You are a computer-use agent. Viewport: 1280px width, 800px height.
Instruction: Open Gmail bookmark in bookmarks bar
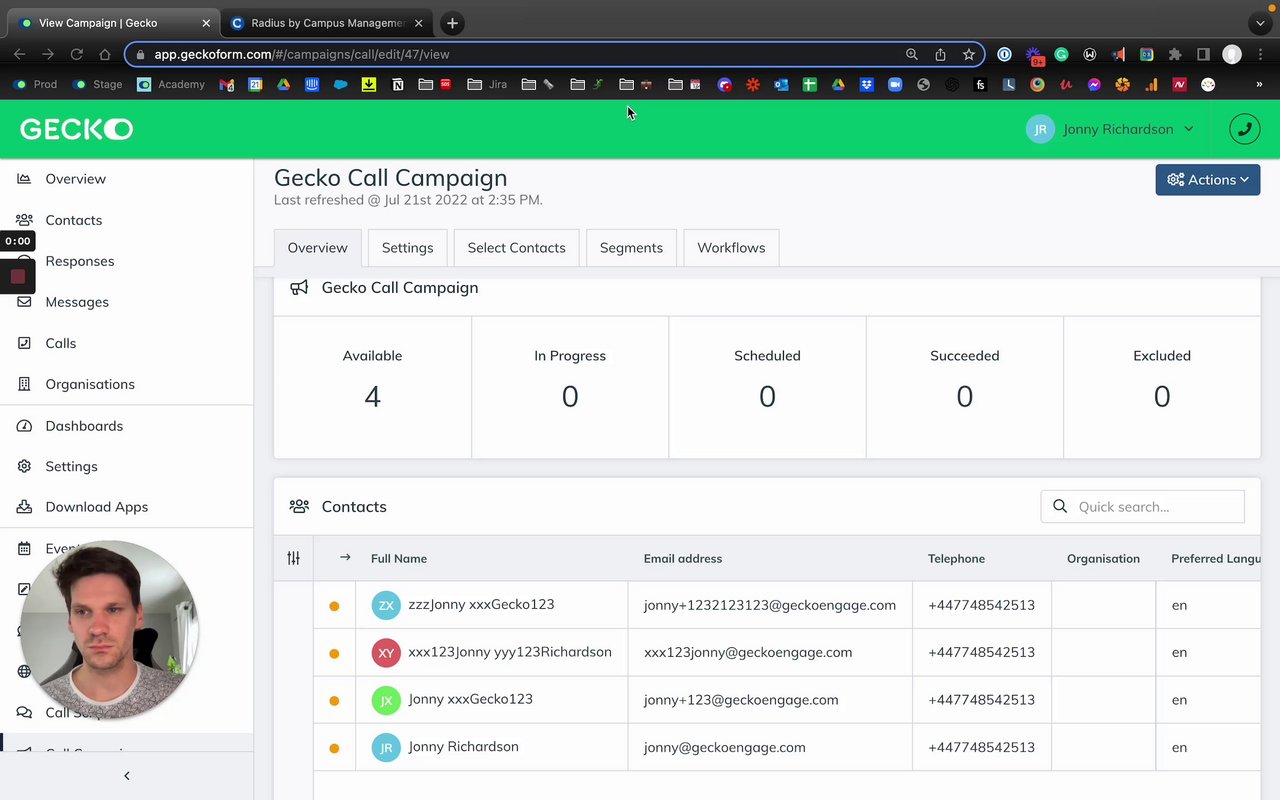[x=227, y=85]
